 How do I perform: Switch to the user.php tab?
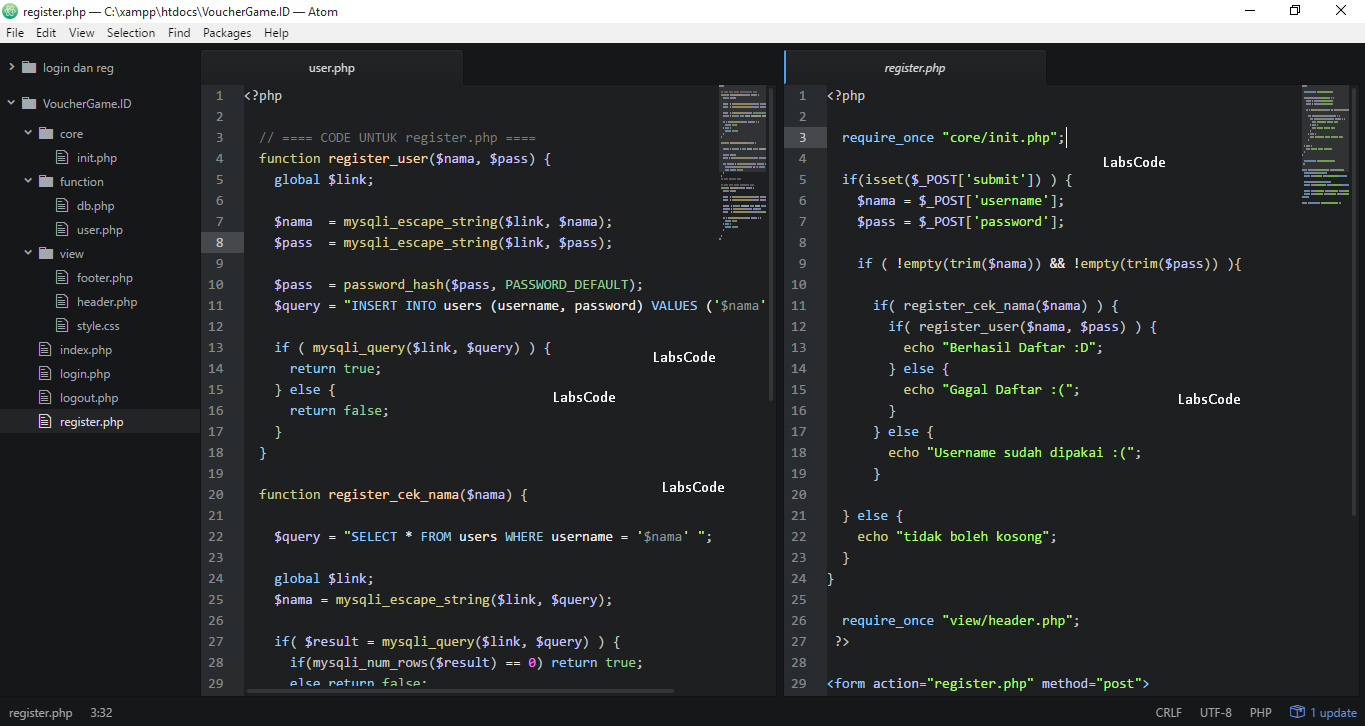pyautogui.click(x=331, y=68)
